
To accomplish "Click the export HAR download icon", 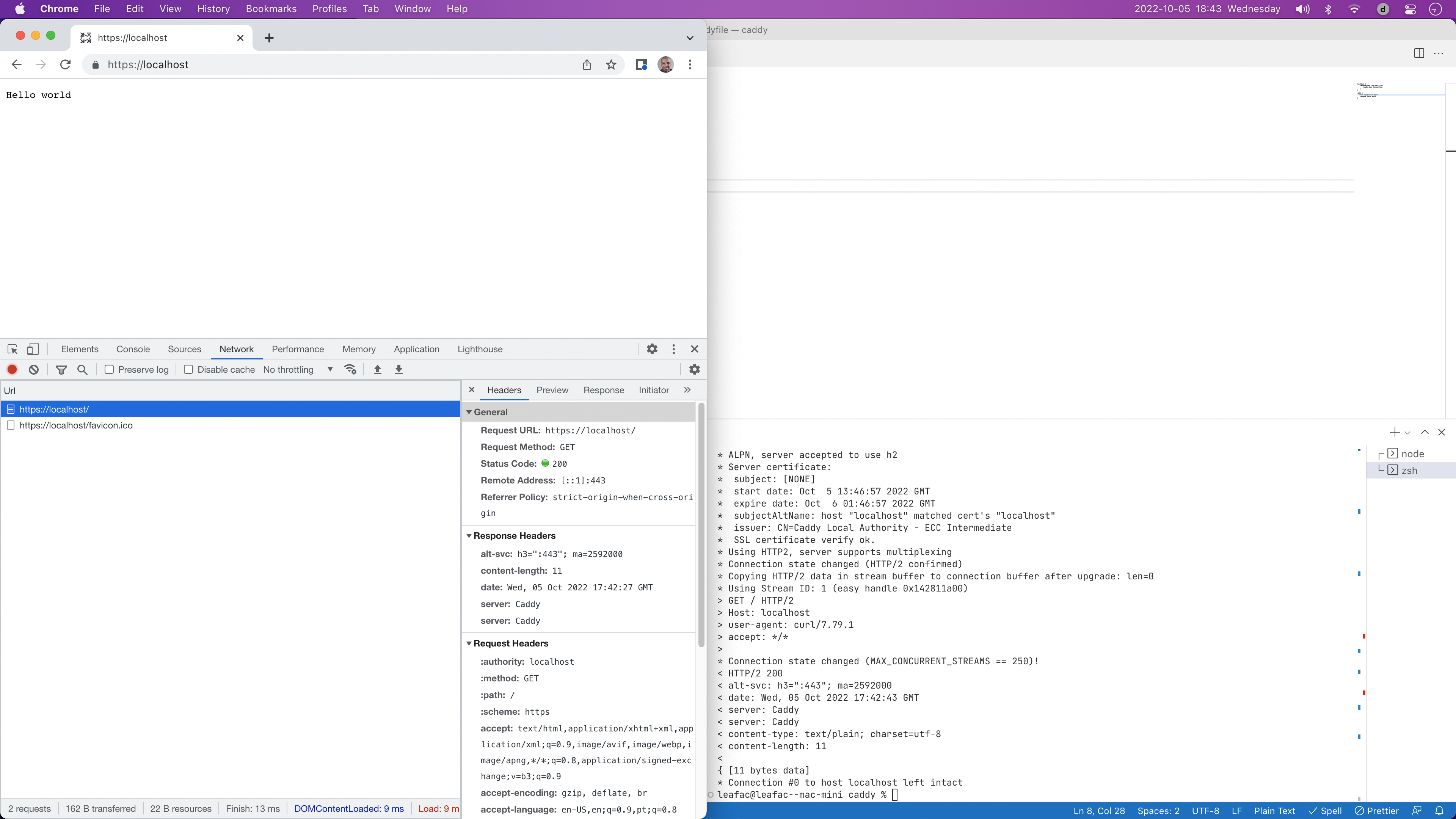I will 399,369.
